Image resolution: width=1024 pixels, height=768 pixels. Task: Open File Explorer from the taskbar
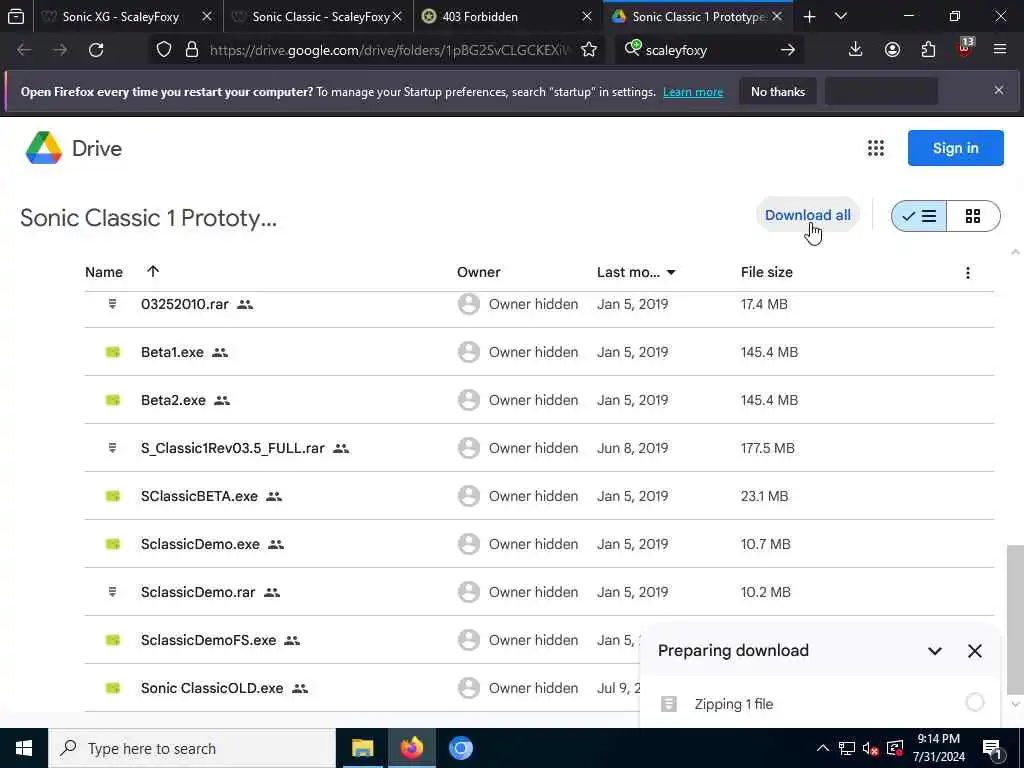tap(362, 748)
